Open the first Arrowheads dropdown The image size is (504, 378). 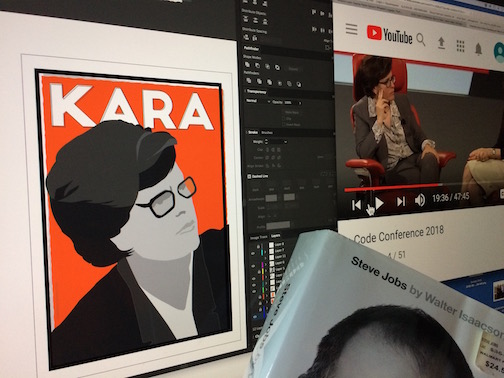(271, 198)
